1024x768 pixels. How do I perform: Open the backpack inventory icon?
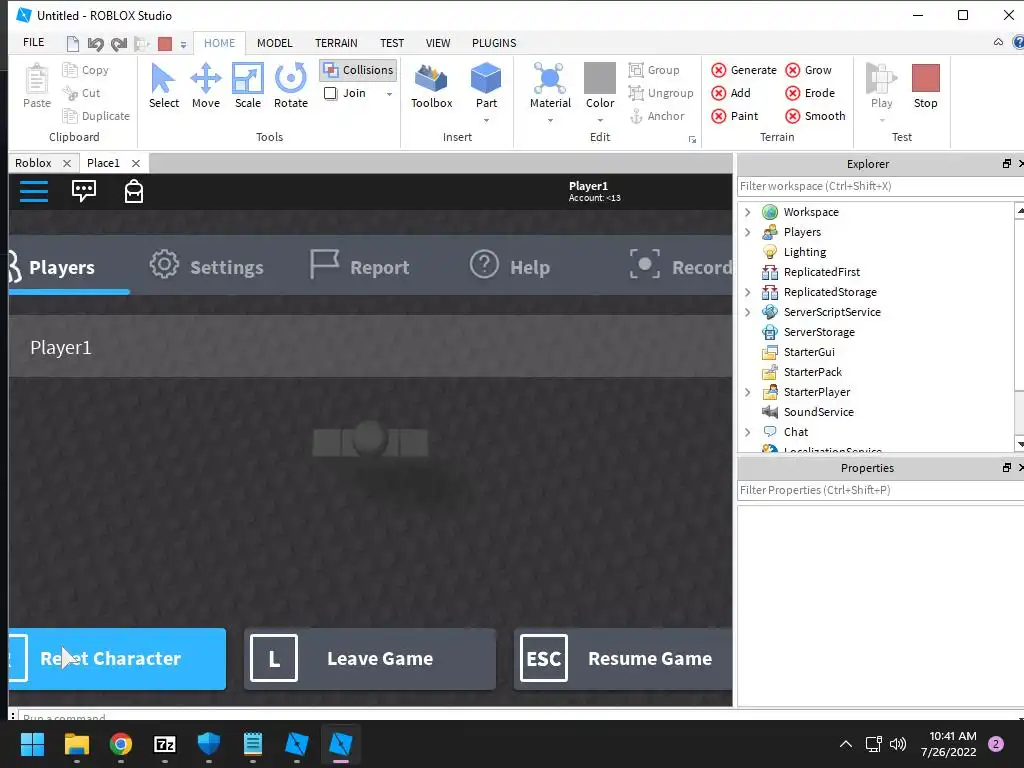tap(134, 191)
